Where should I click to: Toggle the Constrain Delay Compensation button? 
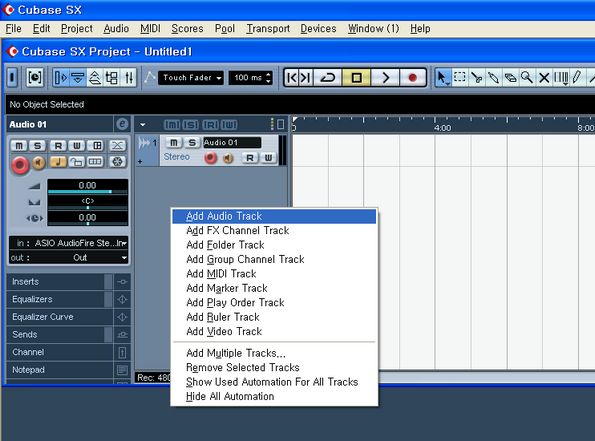click(35, 78)
